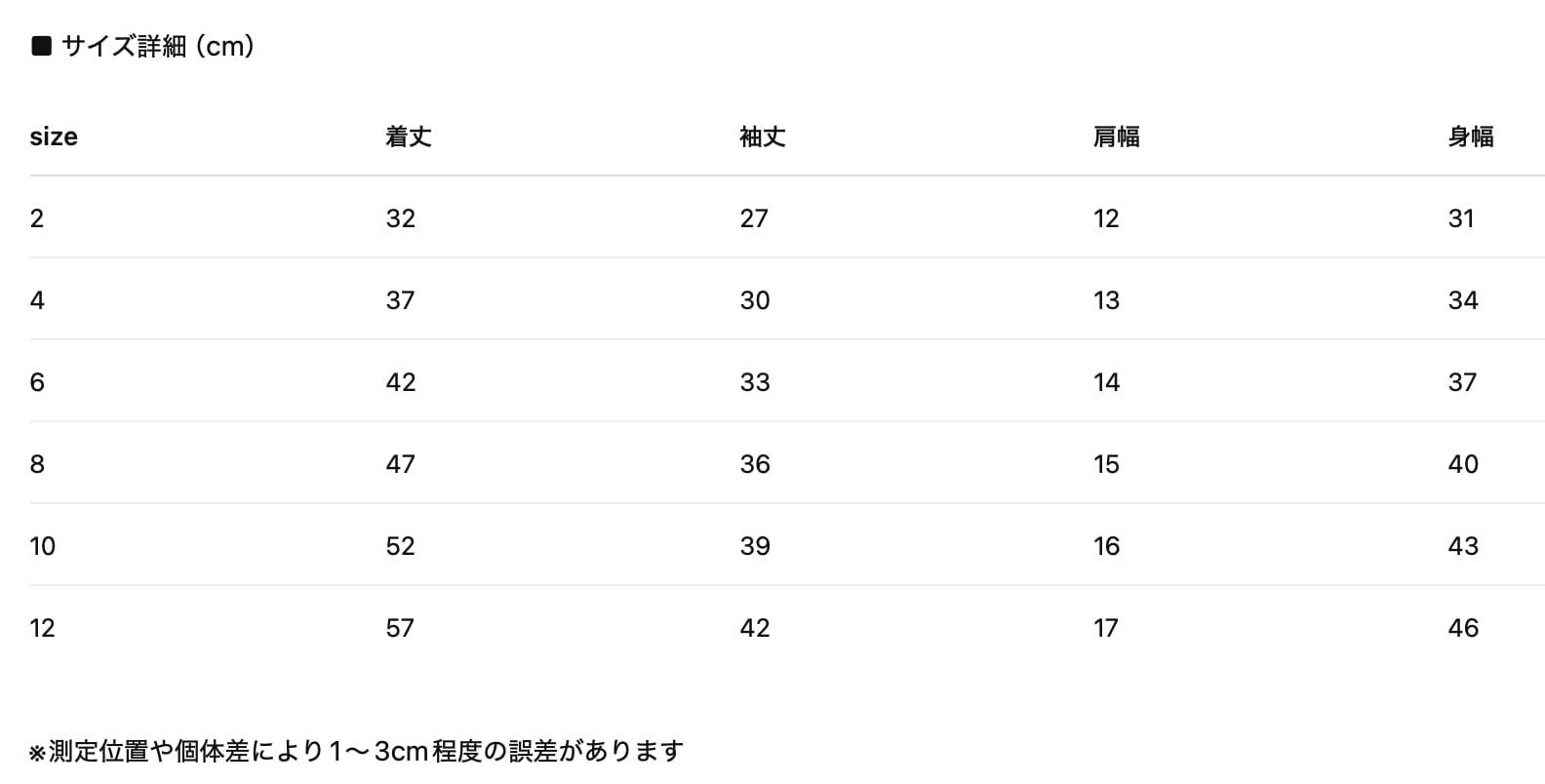Select the size 12 row label

43,628
